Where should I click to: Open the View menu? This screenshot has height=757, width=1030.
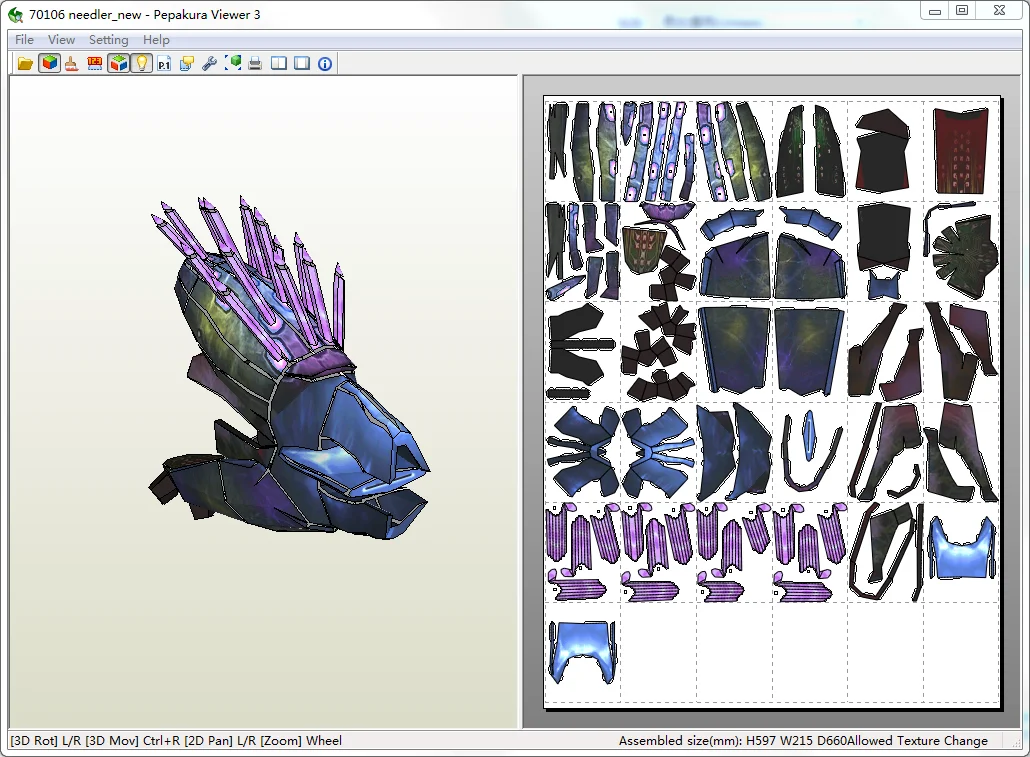61,39
